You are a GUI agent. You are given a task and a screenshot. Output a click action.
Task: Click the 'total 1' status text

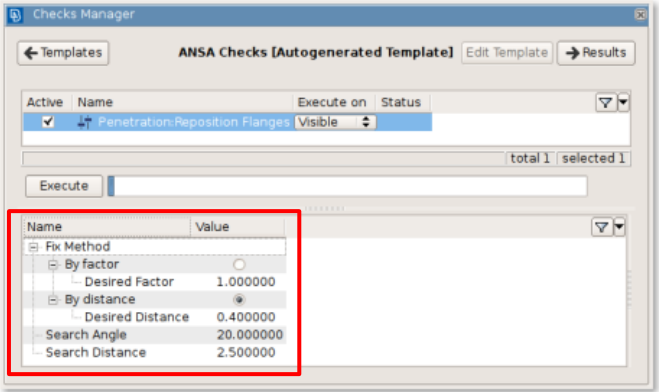(530, 158)
